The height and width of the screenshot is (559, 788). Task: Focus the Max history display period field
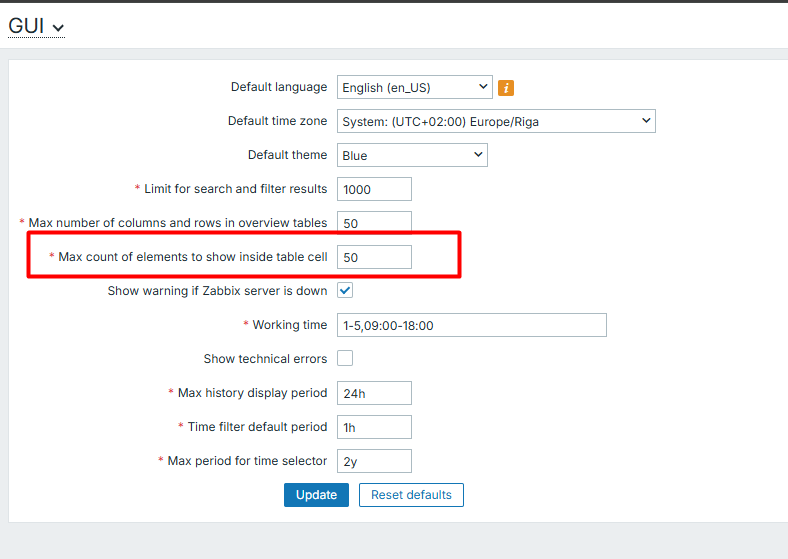[374, 393]
